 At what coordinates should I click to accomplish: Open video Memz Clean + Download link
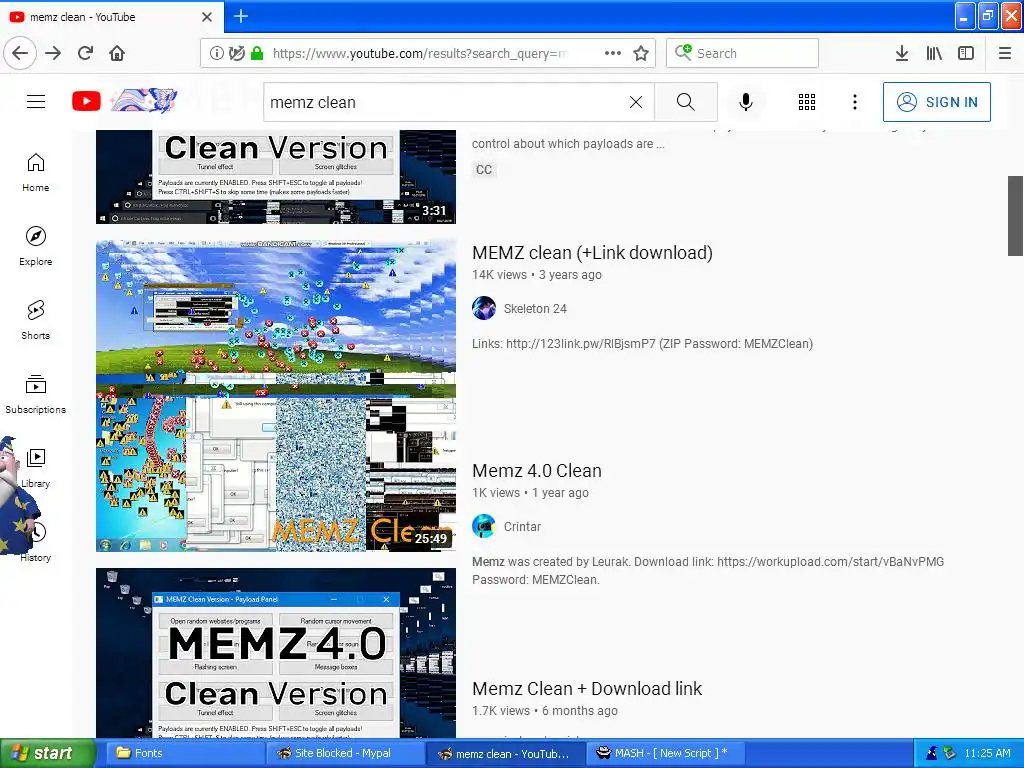(x=587, y=689)
